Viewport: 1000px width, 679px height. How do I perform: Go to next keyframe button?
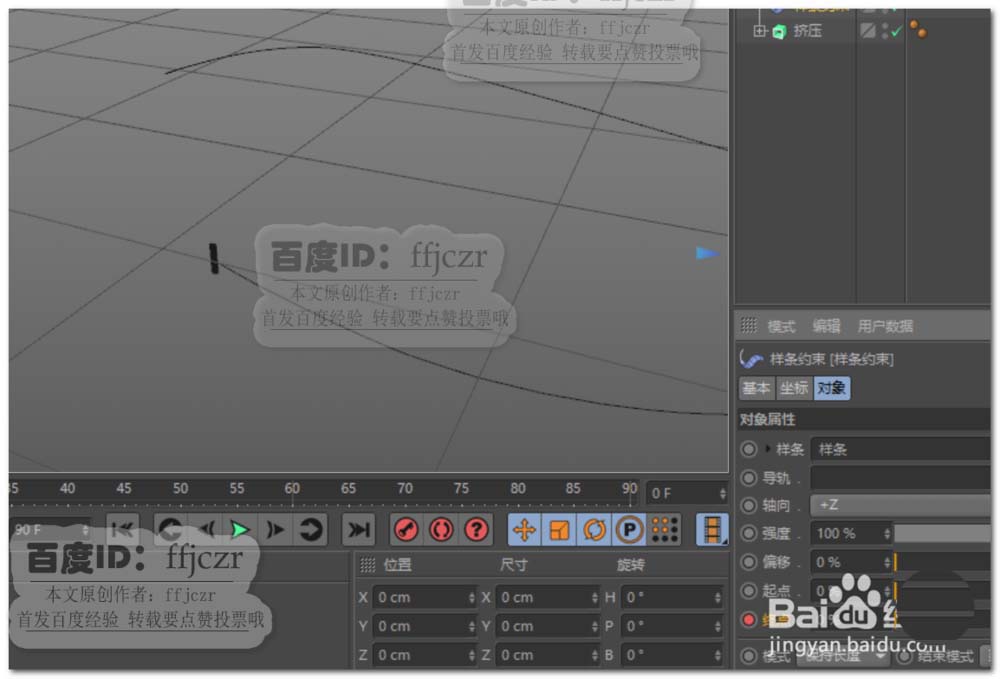[310, 529]
